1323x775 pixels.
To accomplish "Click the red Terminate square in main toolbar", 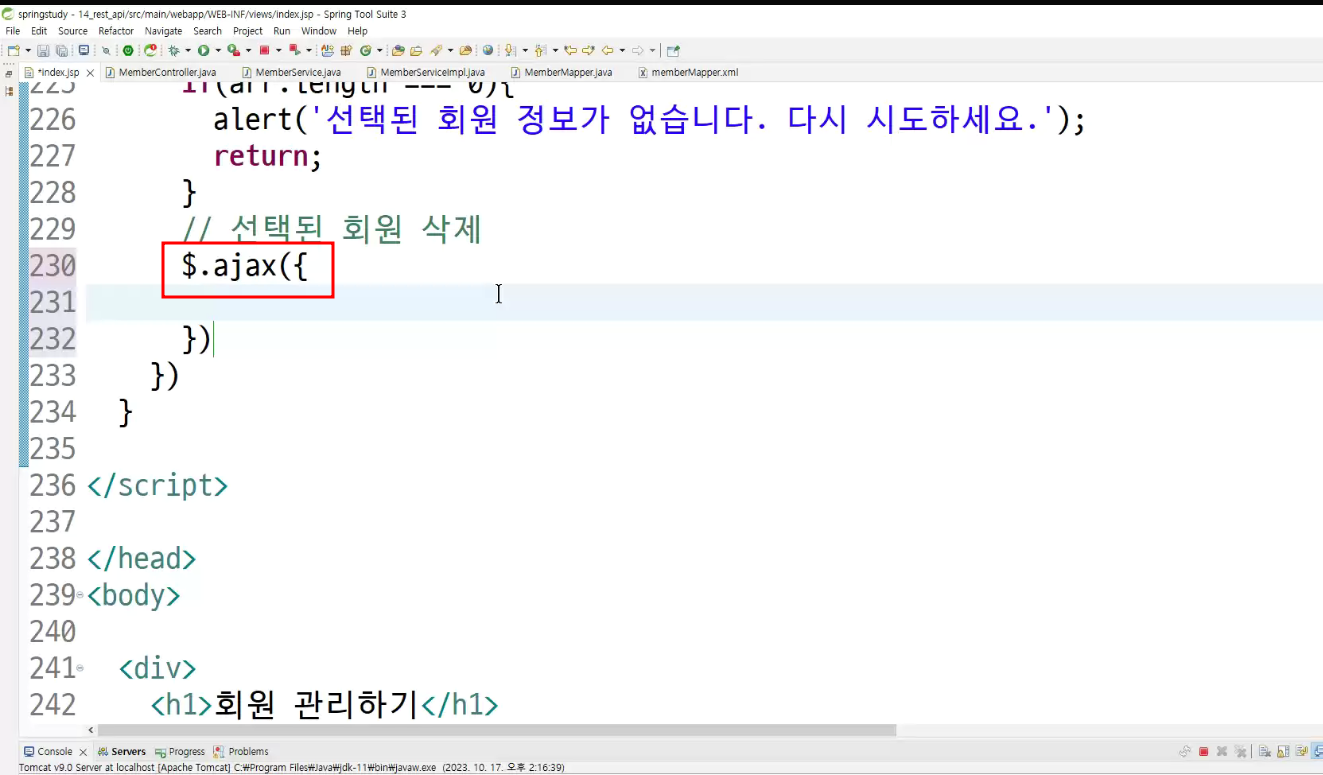I will click(x=264, y=50).
